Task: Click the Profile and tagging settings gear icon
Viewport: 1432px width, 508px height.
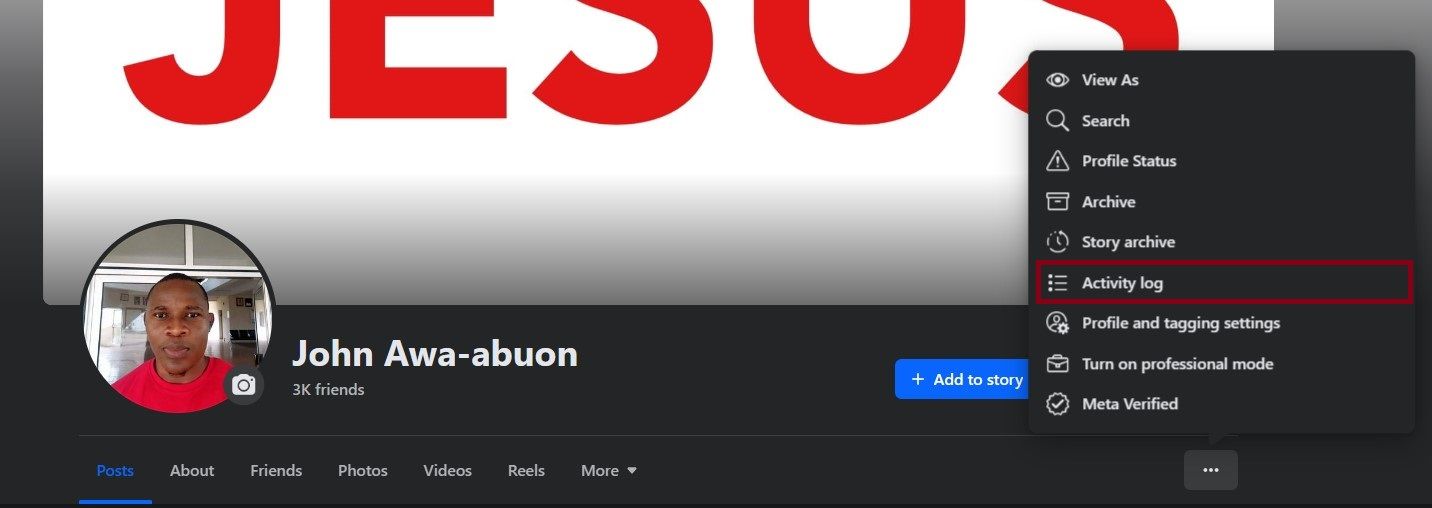Action: (x=1057, y=323)
